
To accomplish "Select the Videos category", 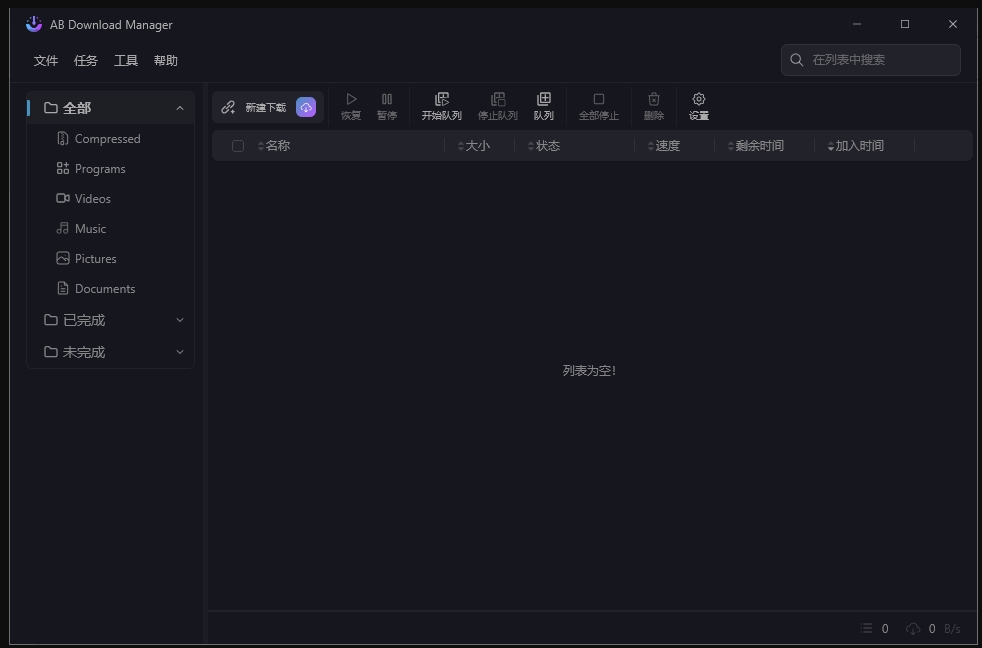I will click(111, 198).
